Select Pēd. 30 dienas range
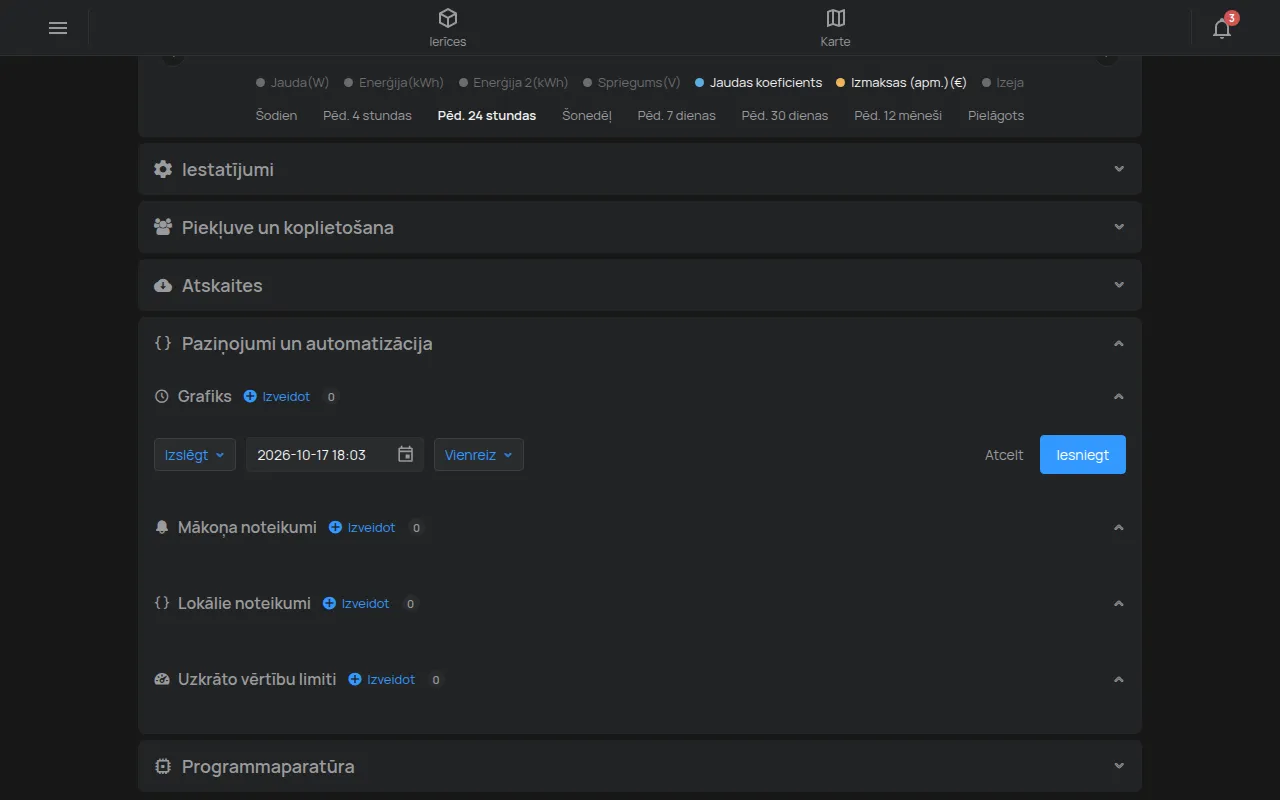Screen dimensions: 1280x800 (x=785, y=115)
